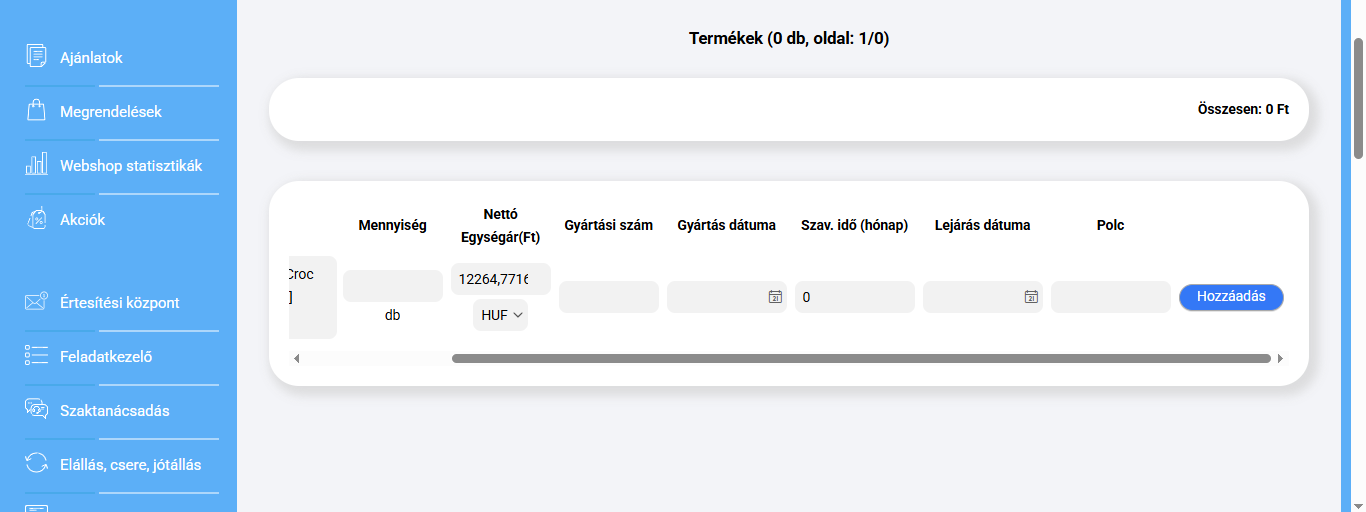The image size is (1366, 512).
Task: Click the Feladatkezelő checklist icon
Action: [36, 355]
